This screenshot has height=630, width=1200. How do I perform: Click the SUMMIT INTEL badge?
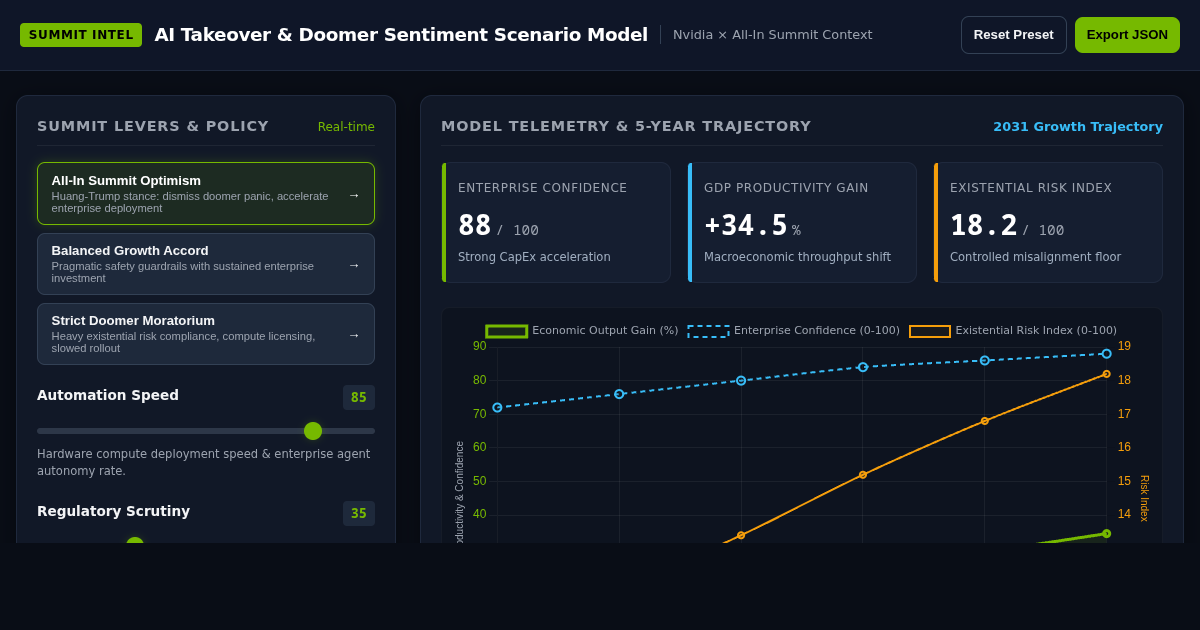click(x=81, y=35)
